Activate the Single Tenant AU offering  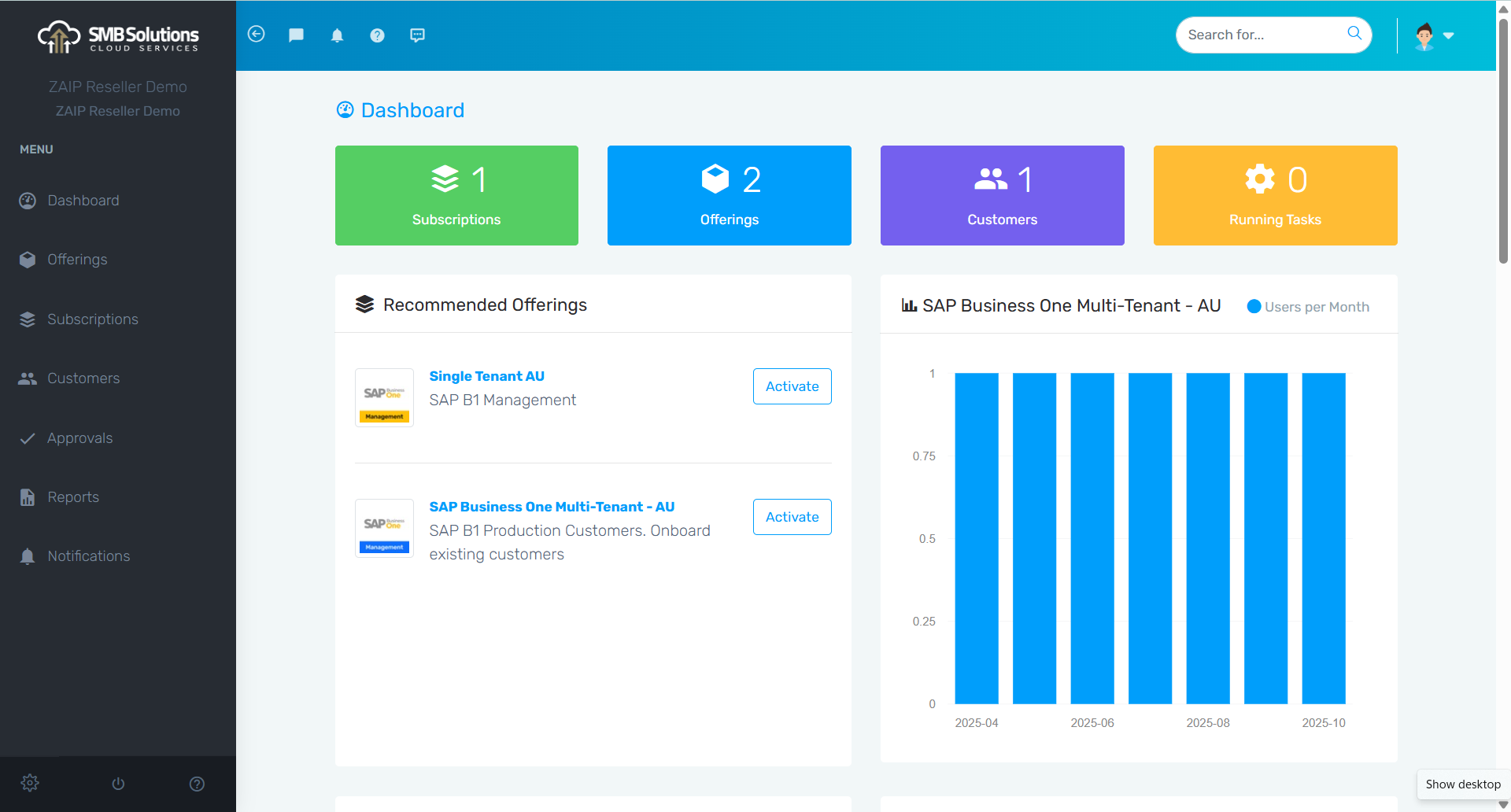click(x=792, y=386)
